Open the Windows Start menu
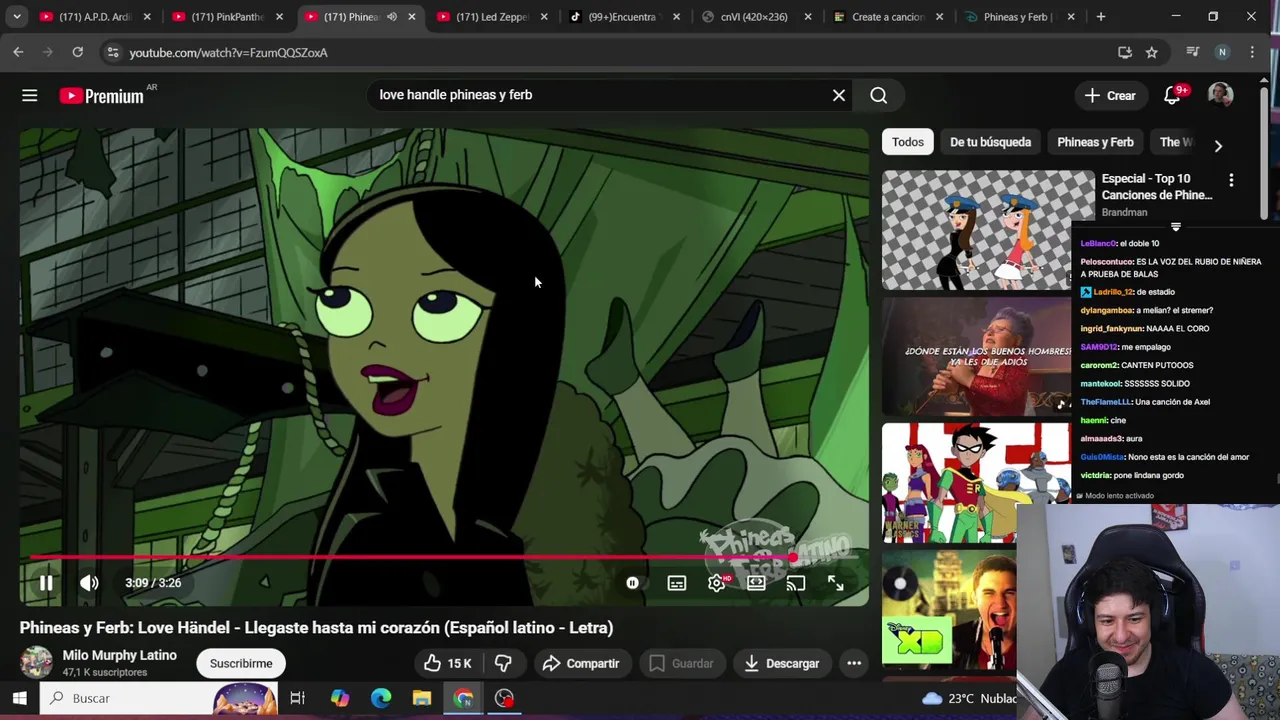 point(19,698)
